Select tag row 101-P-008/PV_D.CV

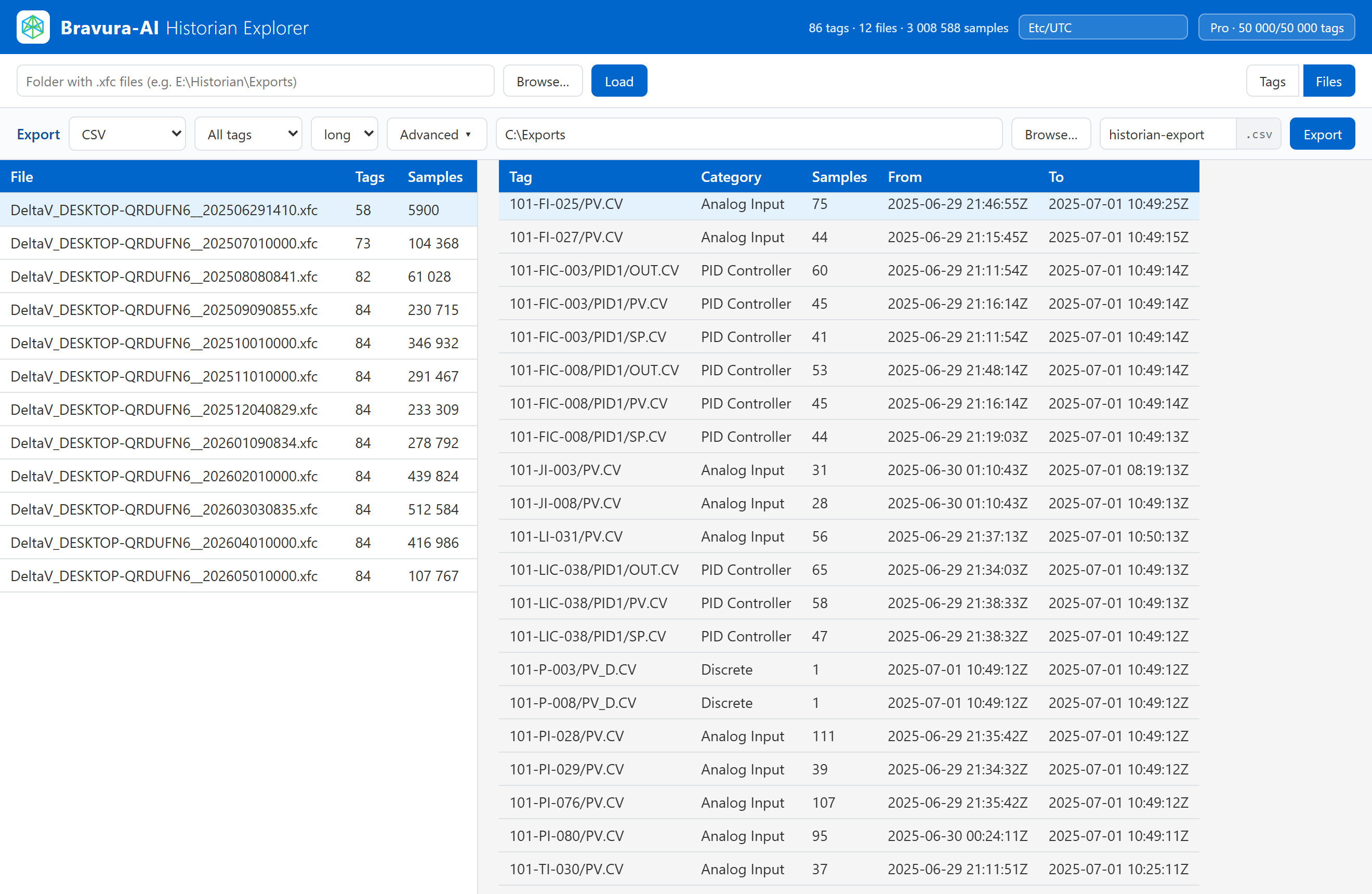pyautogui.click(x=849, y=703)
